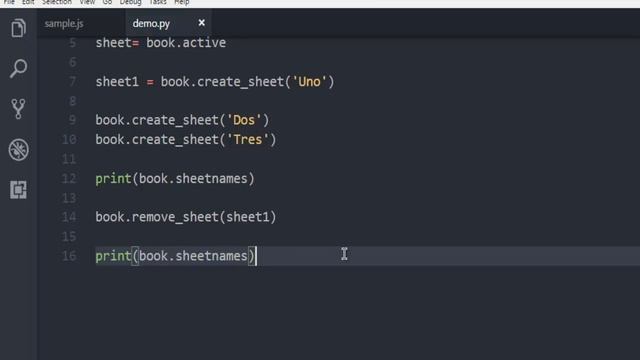640x360 pixels.
Task: Open the View menu
Action: [x=87, y=2]
